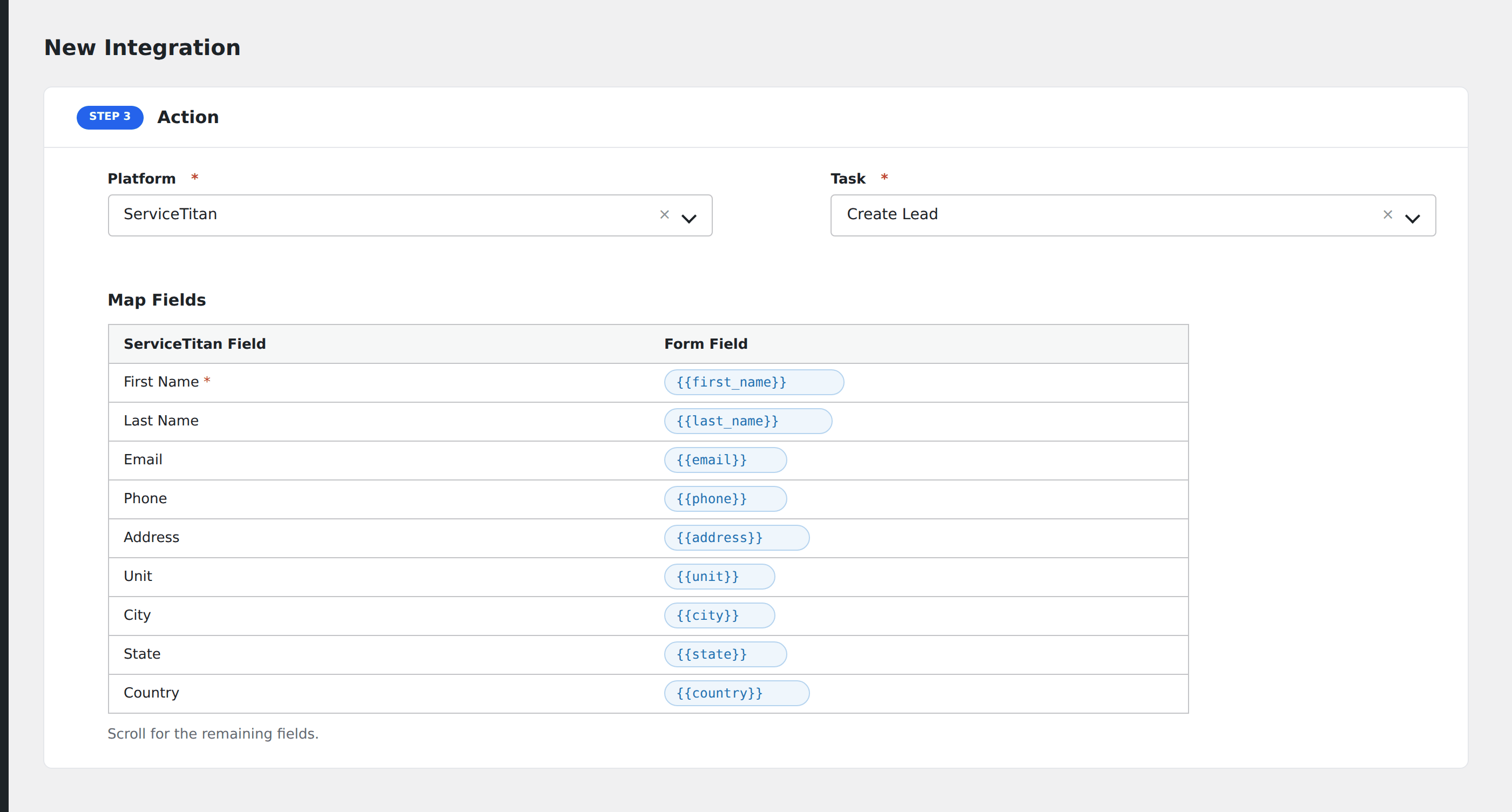The image size is (1512, 812).
Task: Select the {{country}} form field chip
Action: (x=737, y=693)
